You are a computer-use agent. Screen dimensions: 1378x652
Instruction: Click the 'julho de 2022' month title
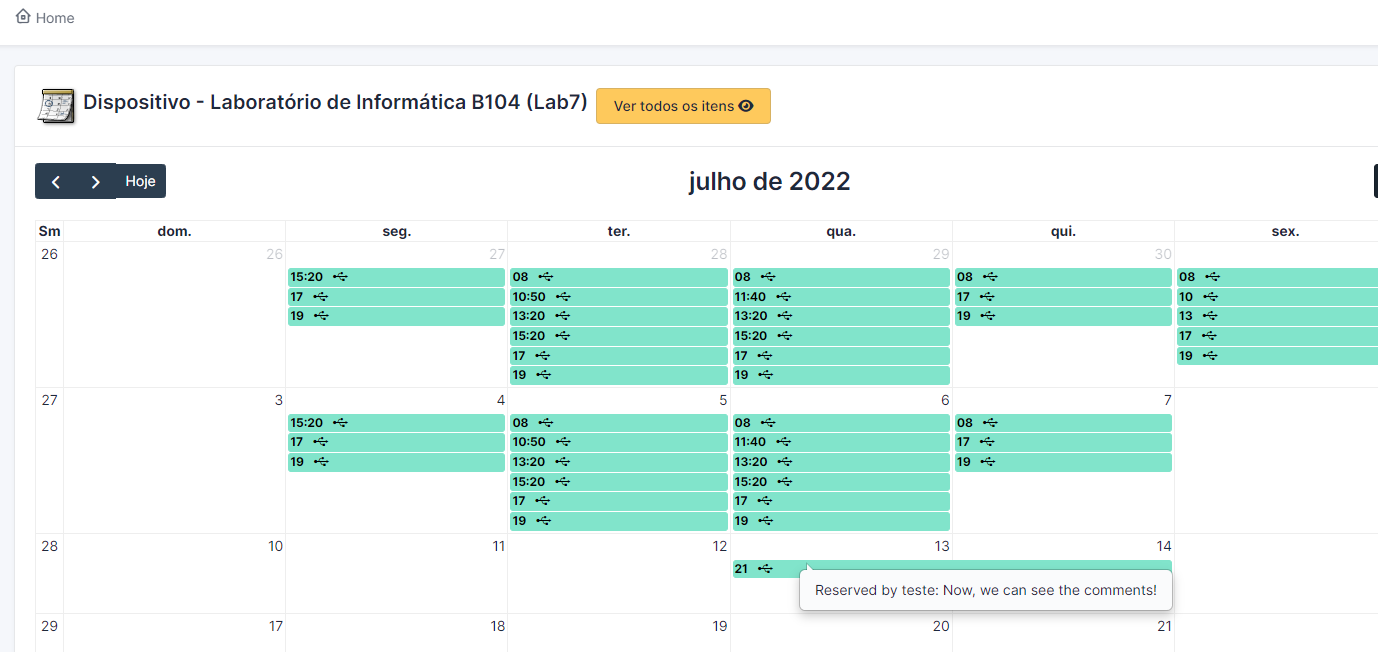[769, 181]
